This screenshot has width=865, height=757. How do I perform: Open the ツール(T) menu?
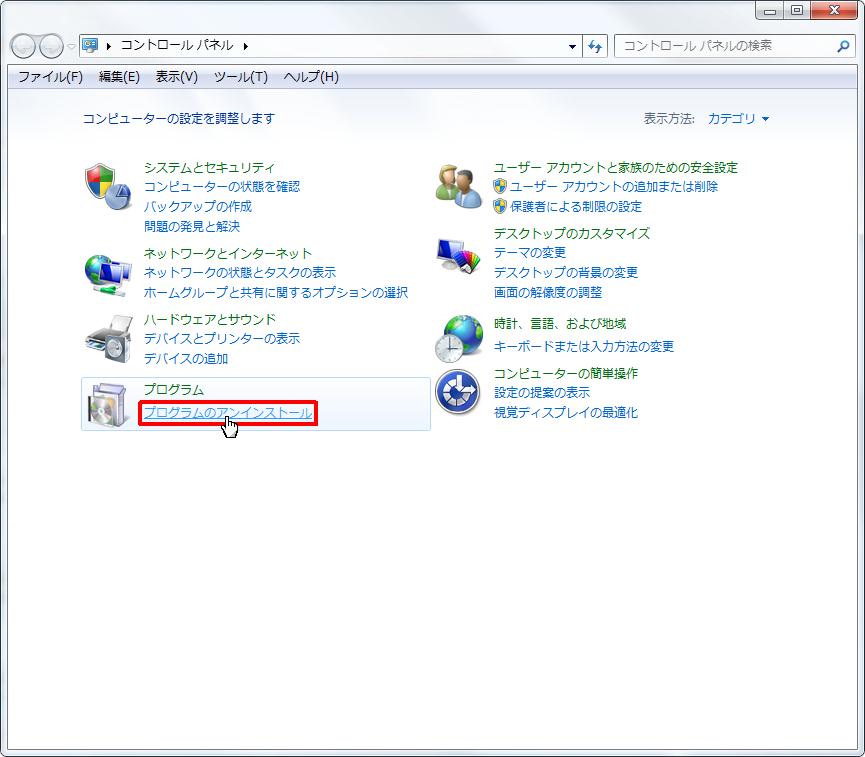(240, 77)
